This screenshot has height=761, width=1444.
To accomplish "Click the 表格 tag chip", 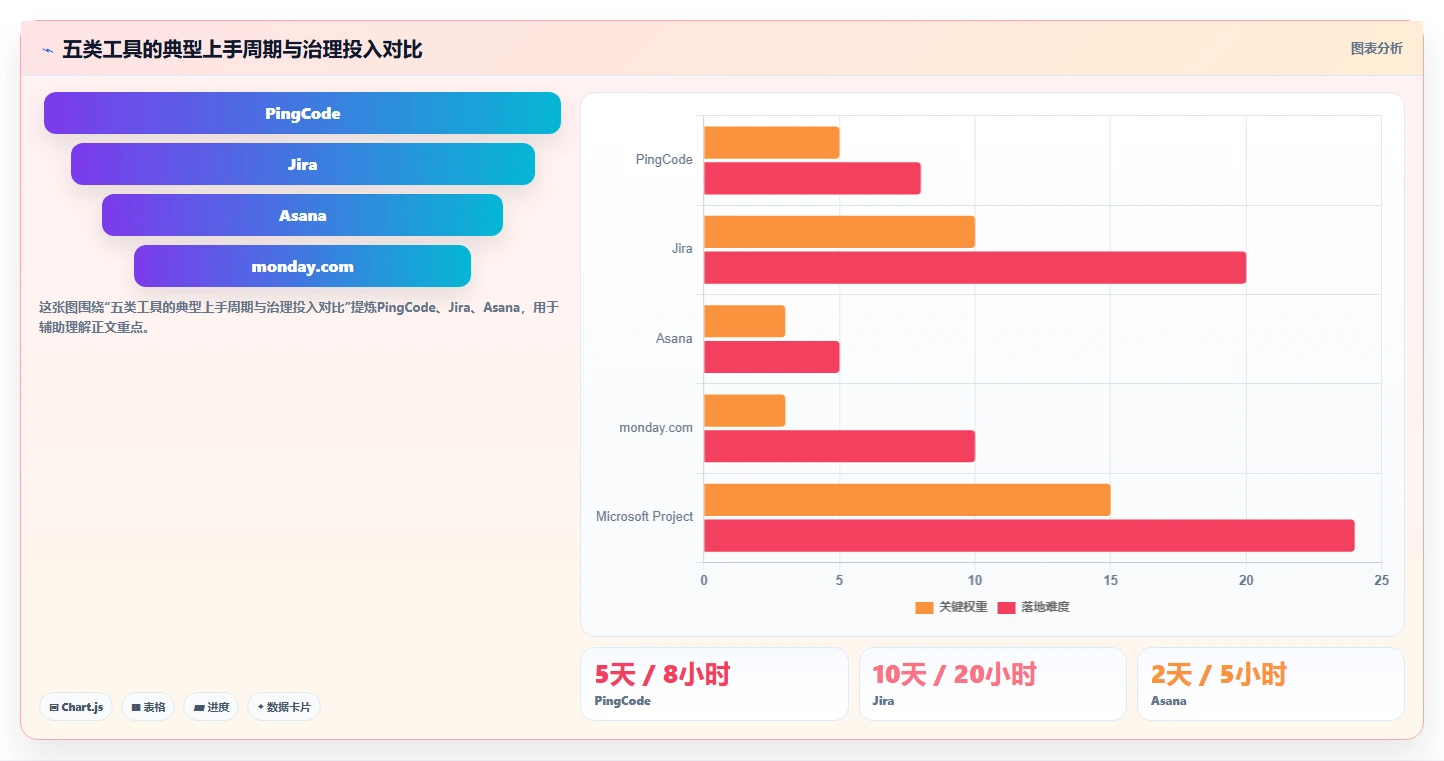I will pos(148,707).
